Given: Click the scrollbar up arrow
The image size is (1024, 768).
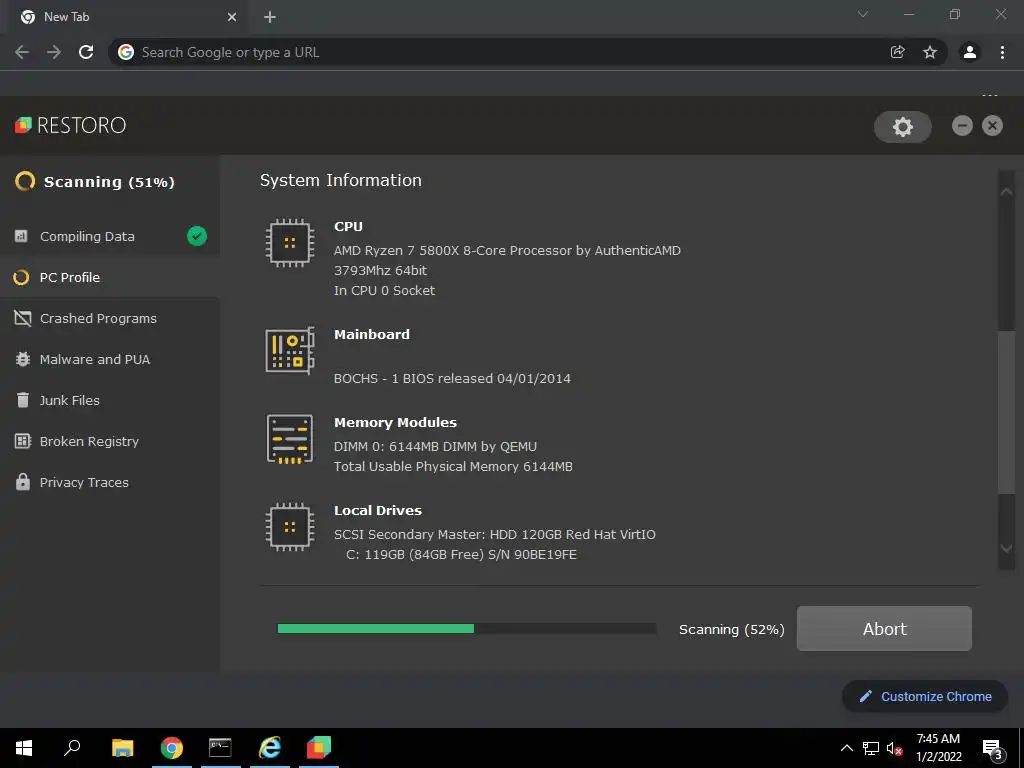Looking at the screenshot, I should pos(1006,191).
